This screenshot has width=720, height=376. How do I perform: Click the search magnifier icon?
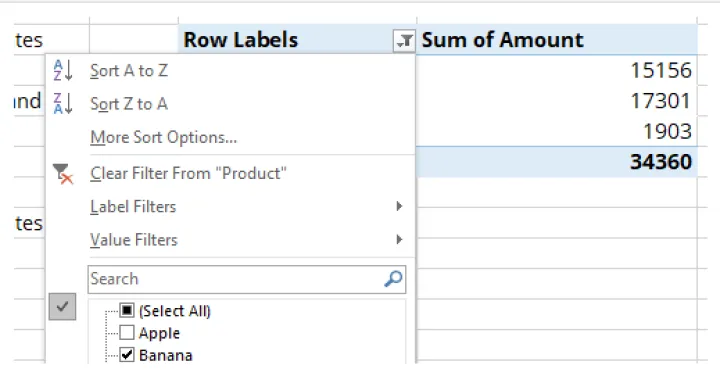coord(393,279)
